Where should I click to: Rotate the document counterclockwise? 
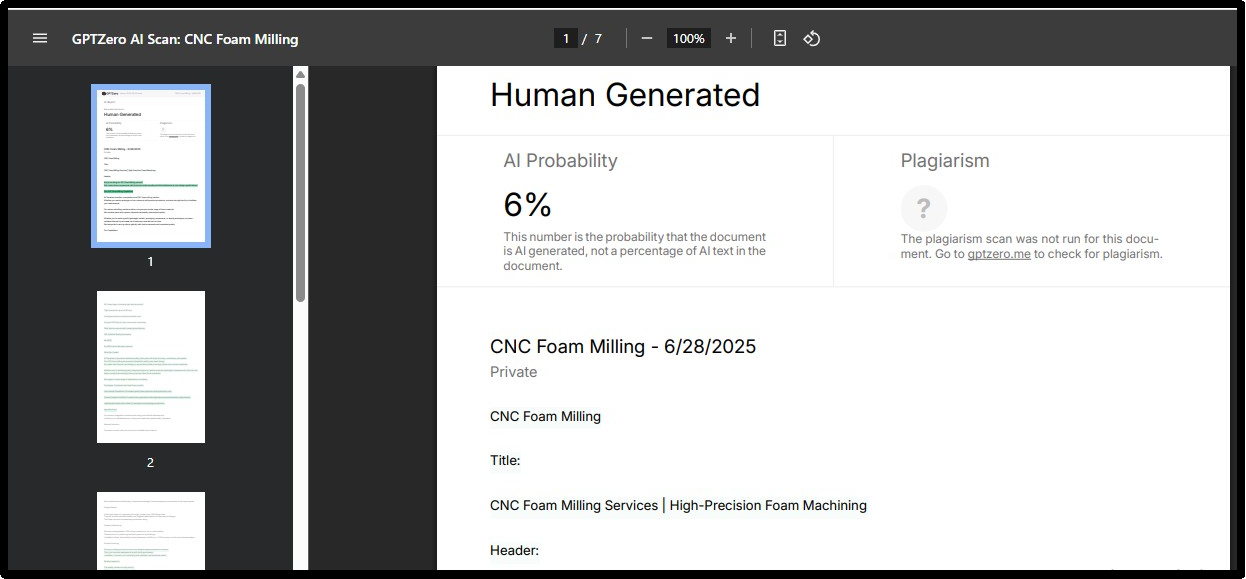point(812,38)
